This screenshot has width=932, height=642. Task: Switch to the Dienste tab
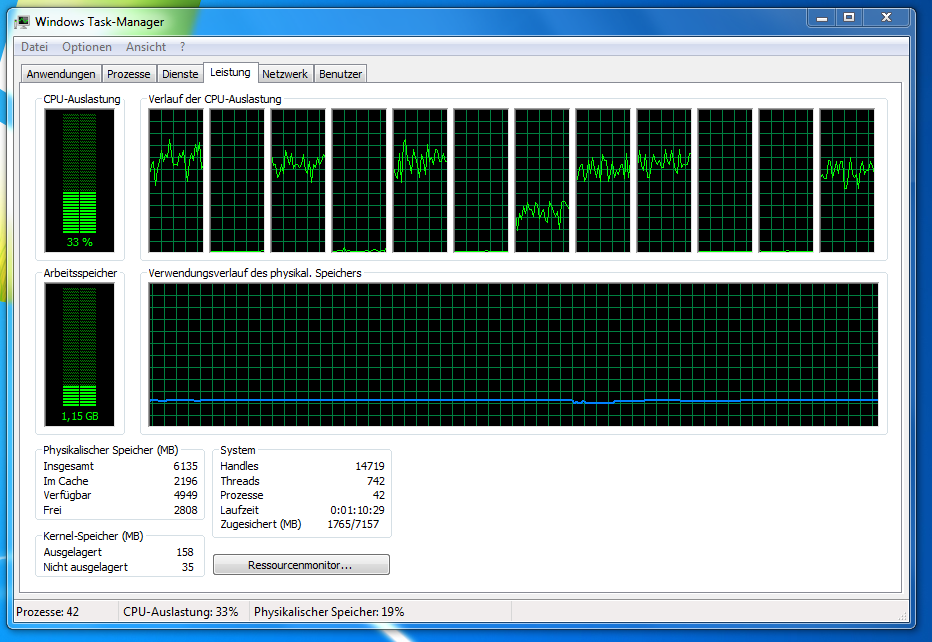point(180,72)
